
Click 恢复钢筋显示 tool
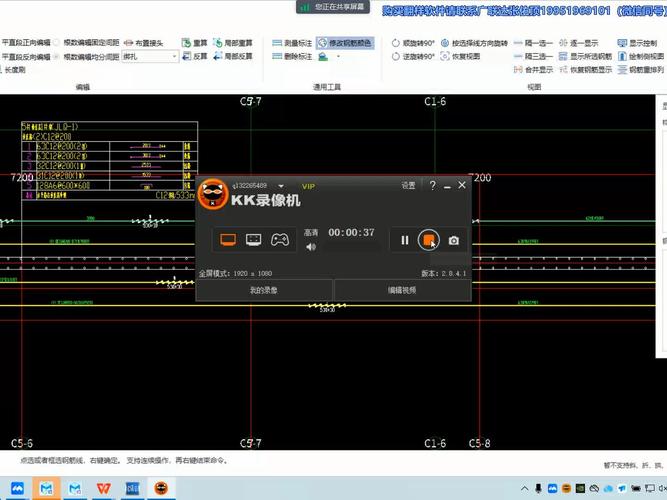pyautogui.click(x=585, y=69)
